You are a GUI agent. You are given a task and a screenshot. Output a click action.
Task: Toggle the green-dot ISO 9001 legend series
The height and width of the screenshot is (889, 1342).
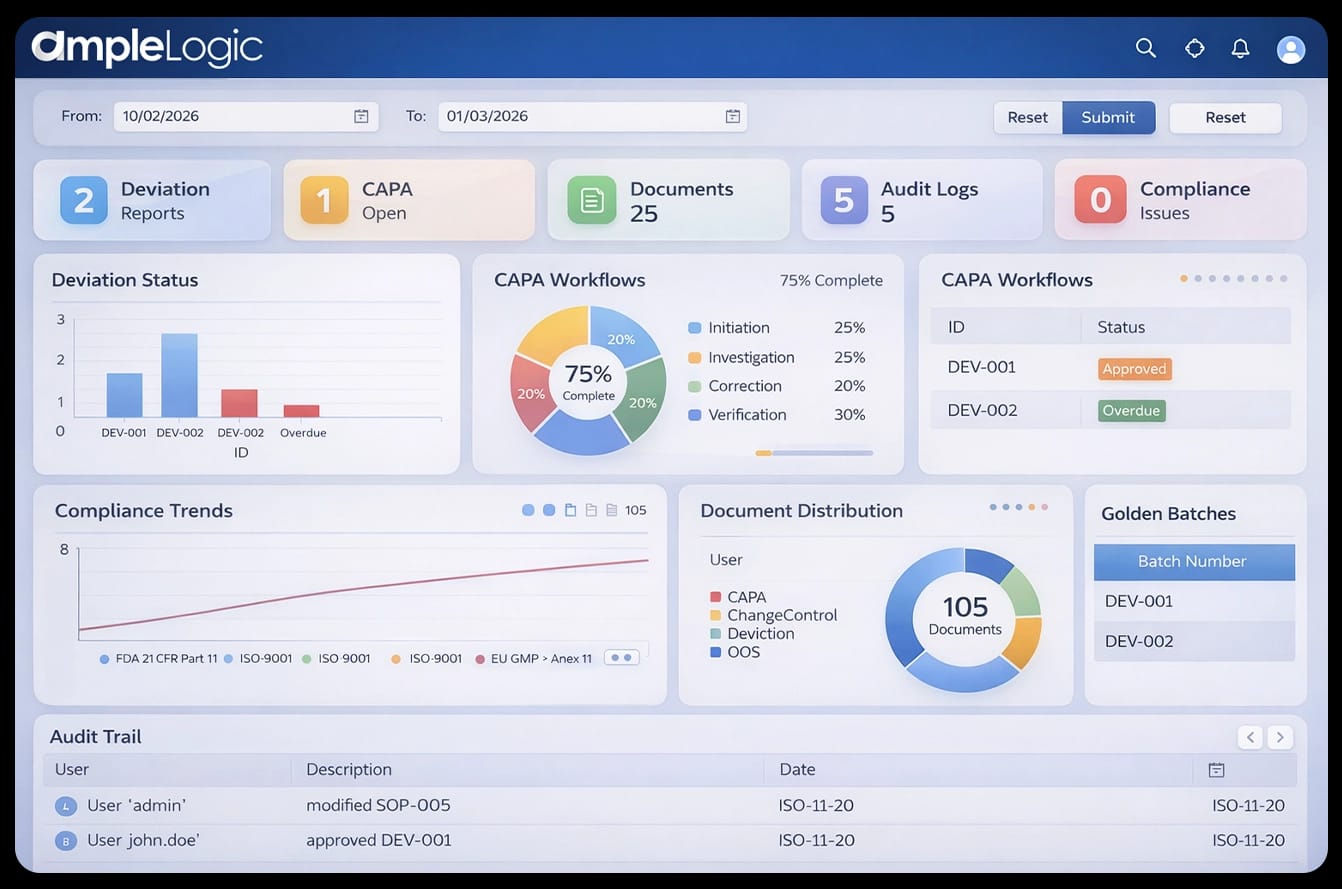(x=336, y=659)
